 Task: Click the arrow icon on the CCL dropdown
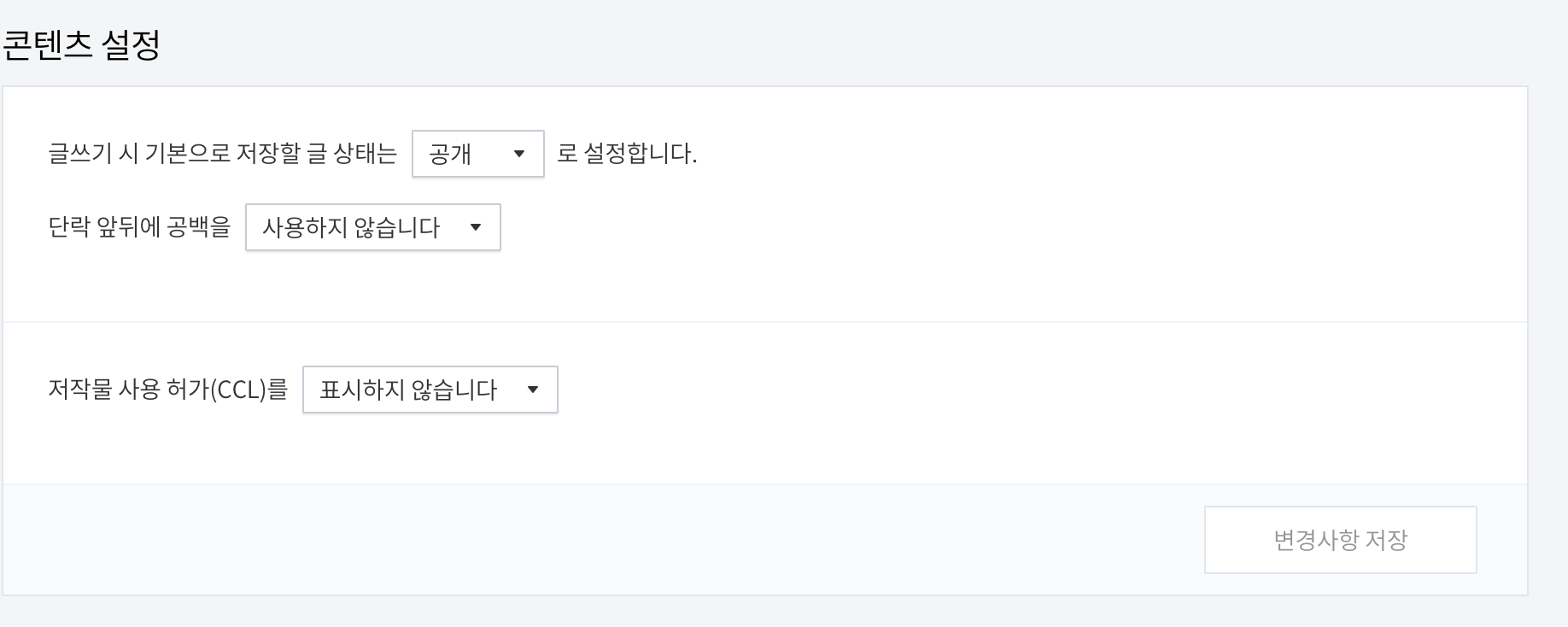tap(533, 390)
